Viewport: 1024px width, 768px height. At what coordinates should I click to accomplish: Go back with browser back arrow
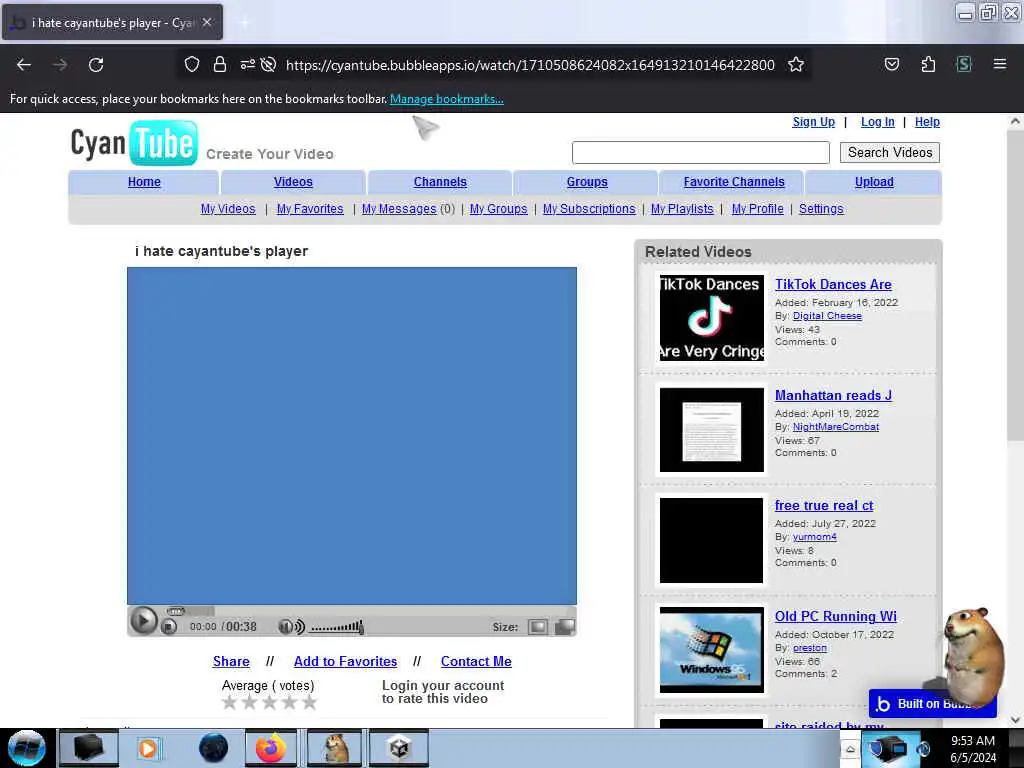click(24, 65)
